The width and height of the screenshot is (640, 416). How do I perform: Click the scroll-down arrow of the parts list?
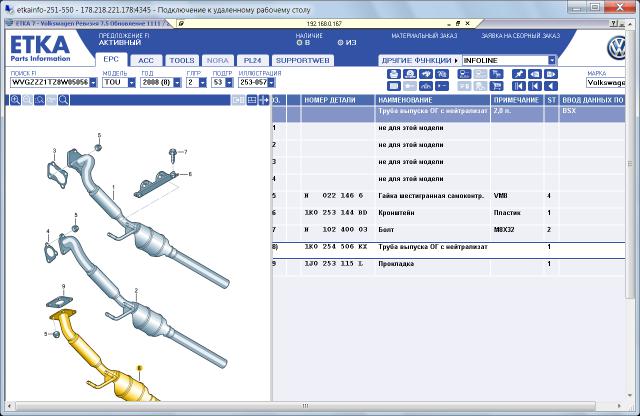click(x=630, y=395)
